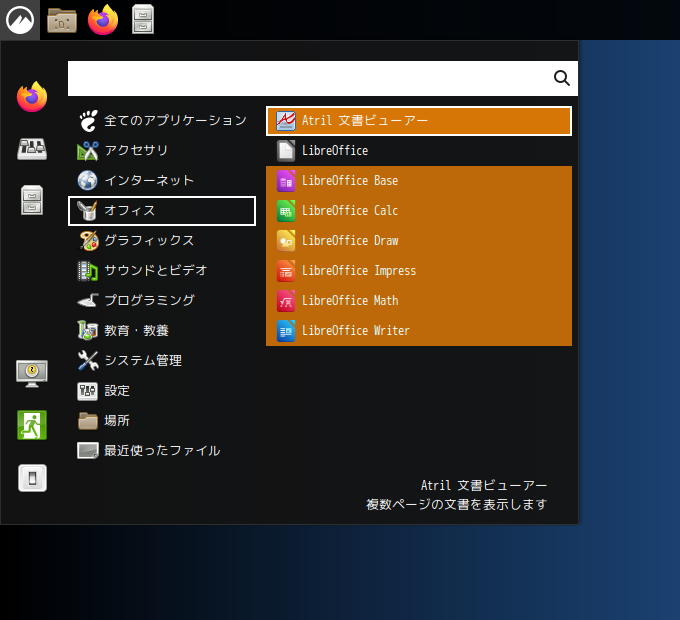Launch LibreOffice start center
The width and height of the screenshot is (680, 620).
(419, 150)
